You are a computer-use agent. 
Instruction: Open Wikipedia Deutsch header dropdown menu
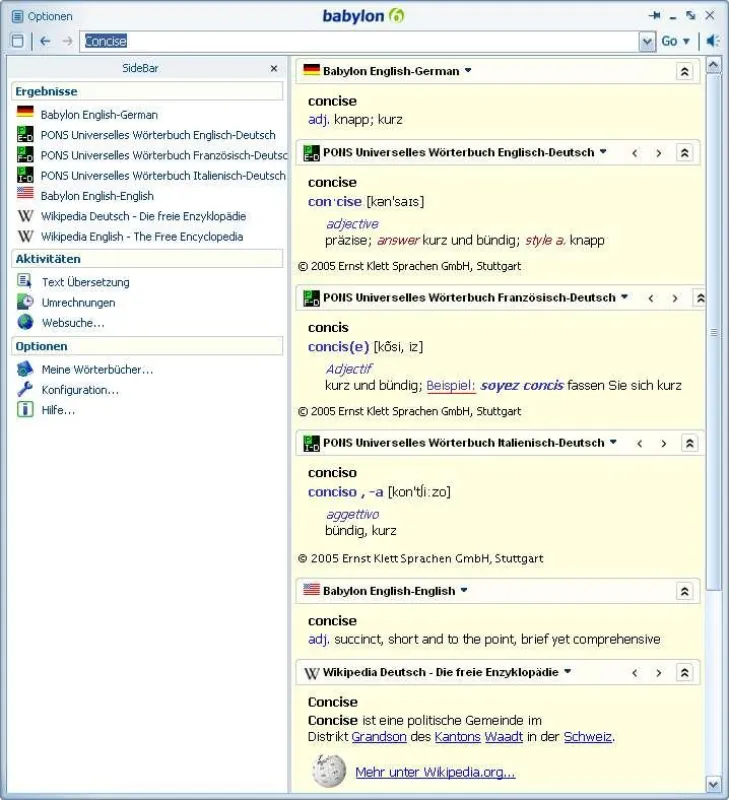567,672
